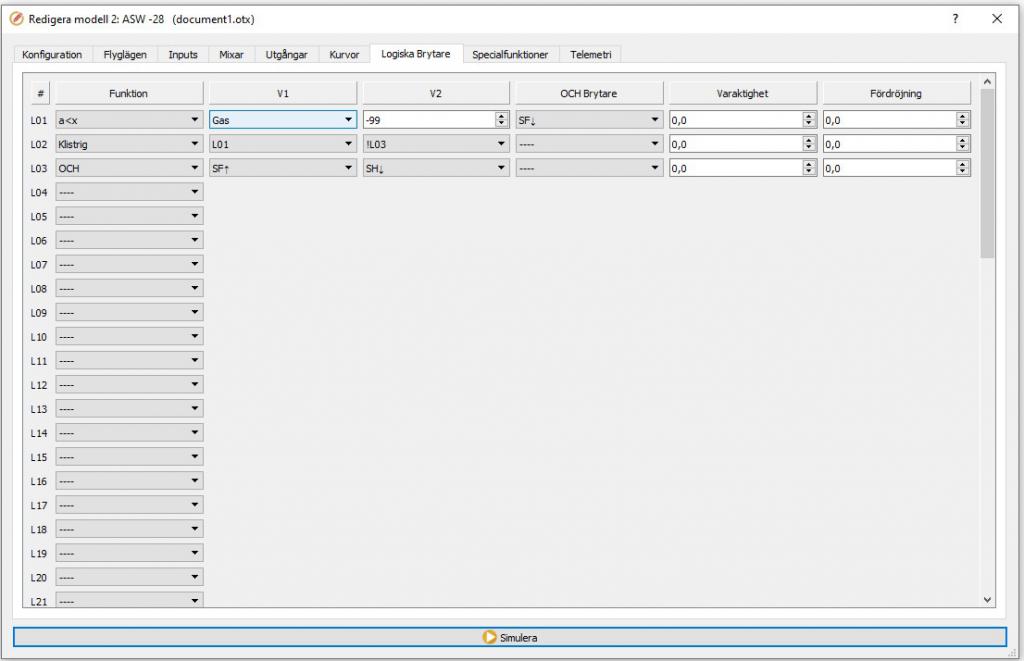Click the Funktion column header
Viewport: 1024px width, 661px height.
tap(129, 93)
